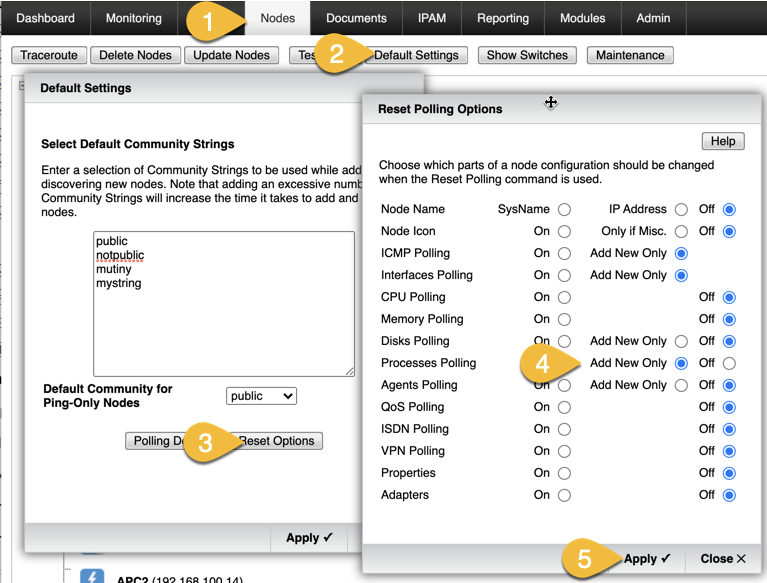Image resolution: width=767 pixels, height=583 pixels.
Task: Set QoS Polling to Off
Action: click(x=729, y=407)
